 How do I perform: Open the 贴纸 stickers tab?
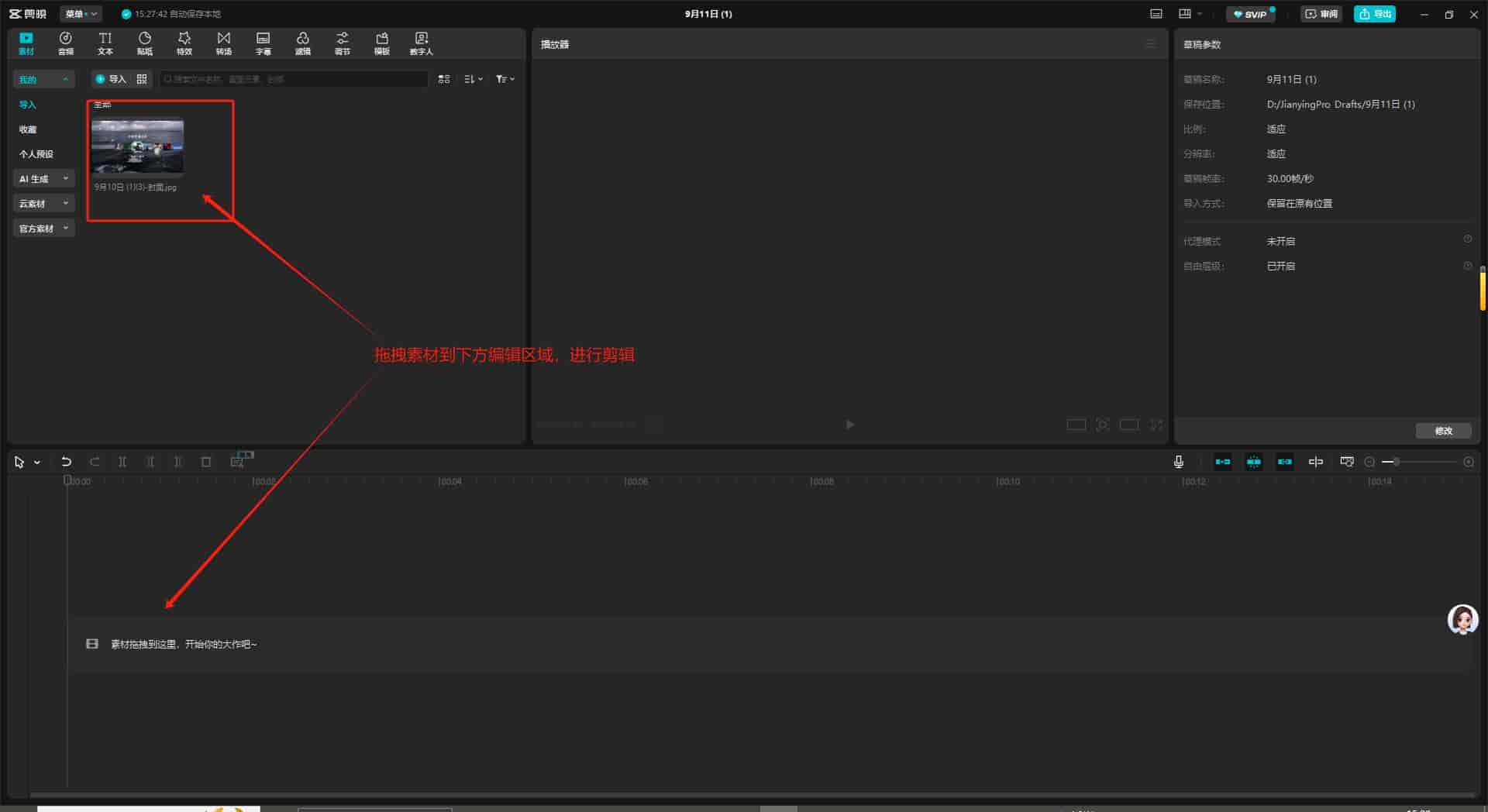pyautogui.click(x=145, y=43)
